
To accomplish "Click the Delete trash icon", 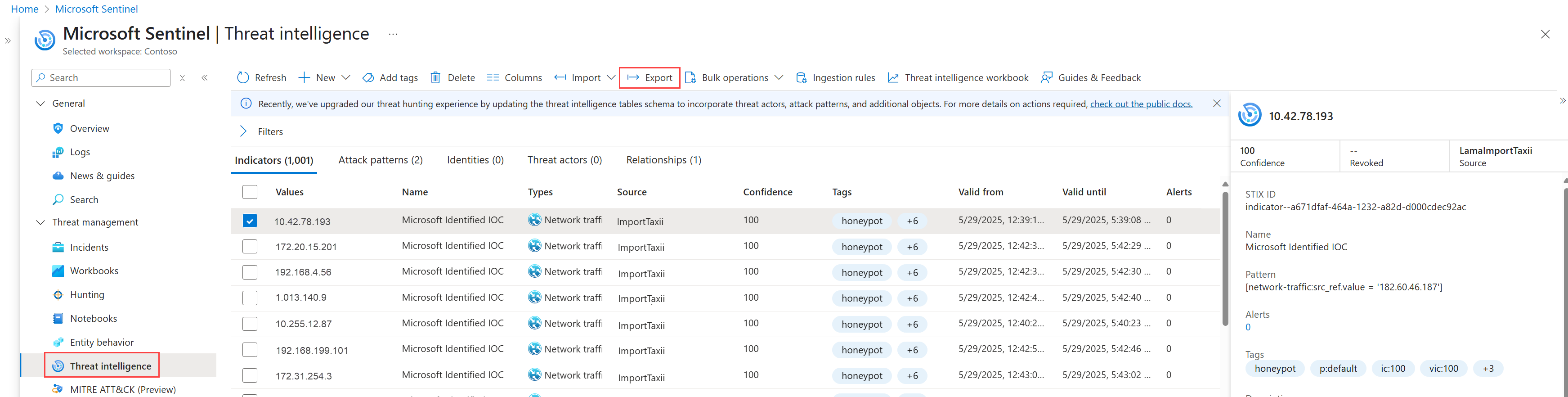I will coord(435,77).
